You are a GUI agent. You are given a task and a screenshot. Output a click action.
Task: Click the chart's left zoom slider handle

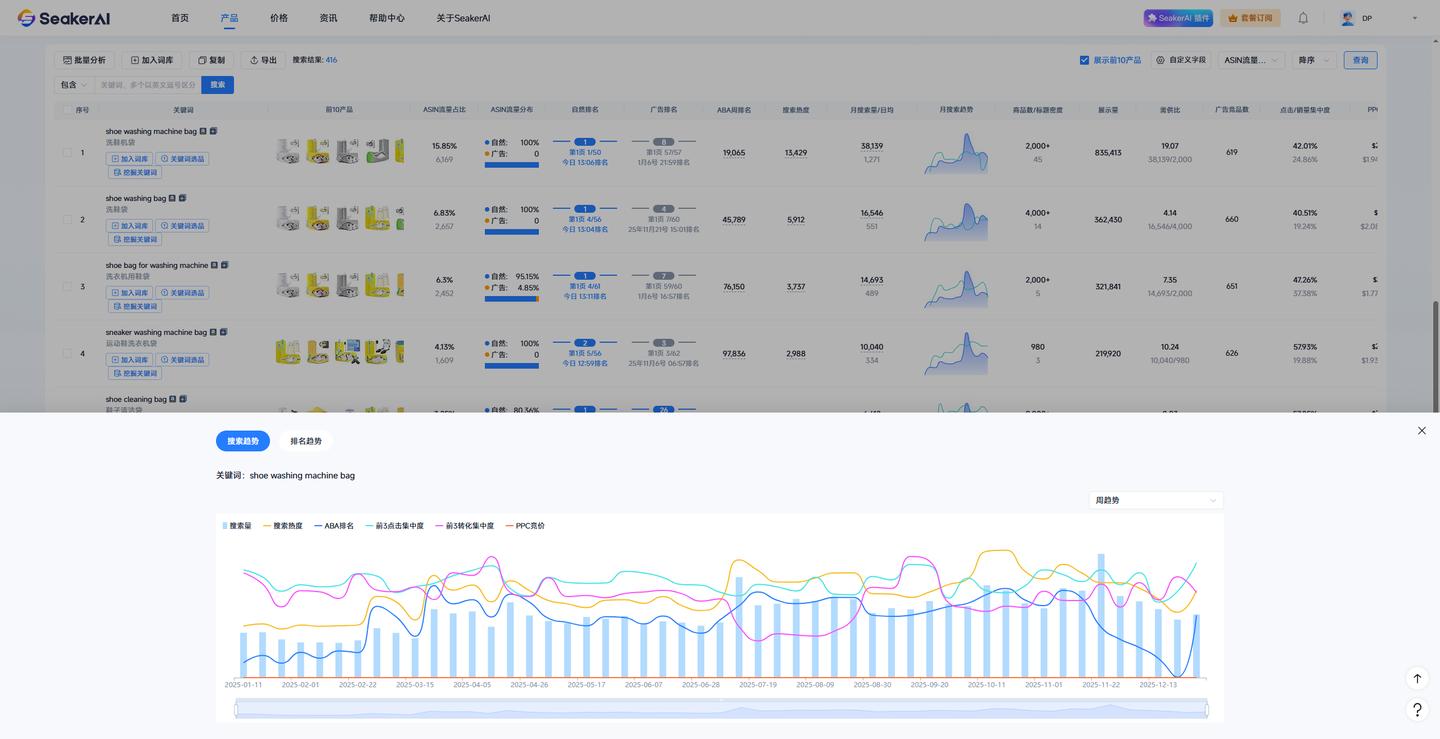236,710
